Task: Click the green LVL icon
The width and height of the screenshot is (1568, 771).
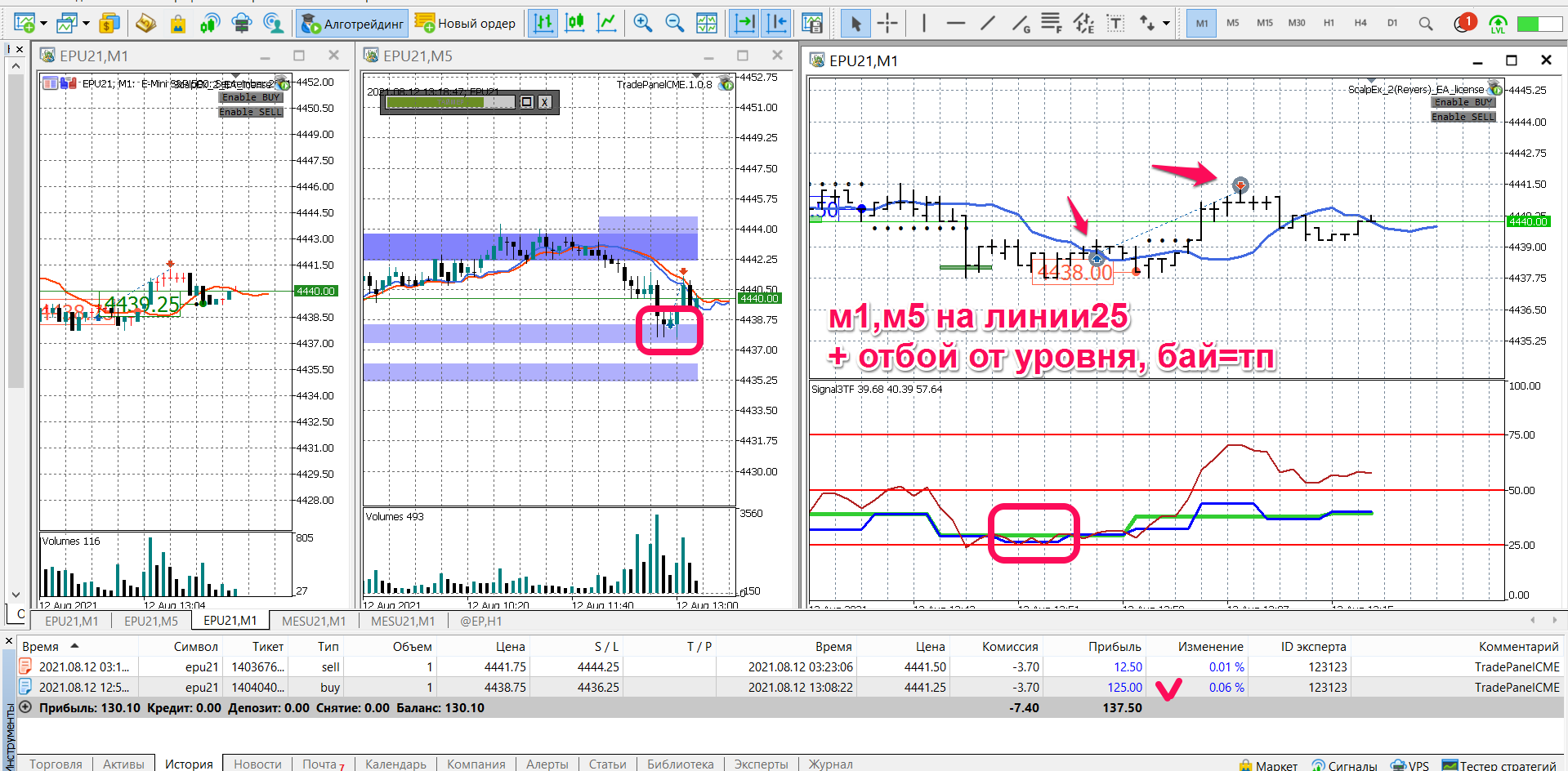Action: 1498,24
